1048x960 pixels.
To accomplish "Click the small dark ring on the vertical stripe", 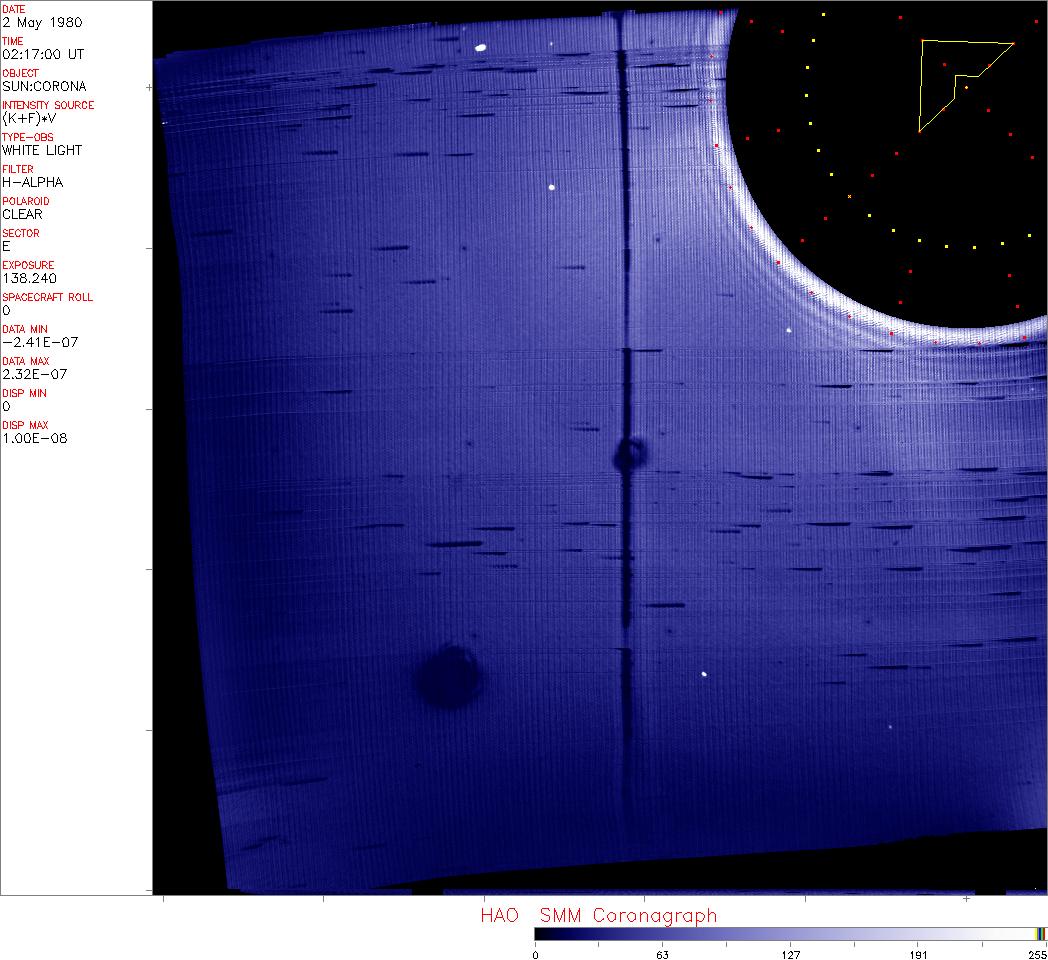I will [630, 455].
